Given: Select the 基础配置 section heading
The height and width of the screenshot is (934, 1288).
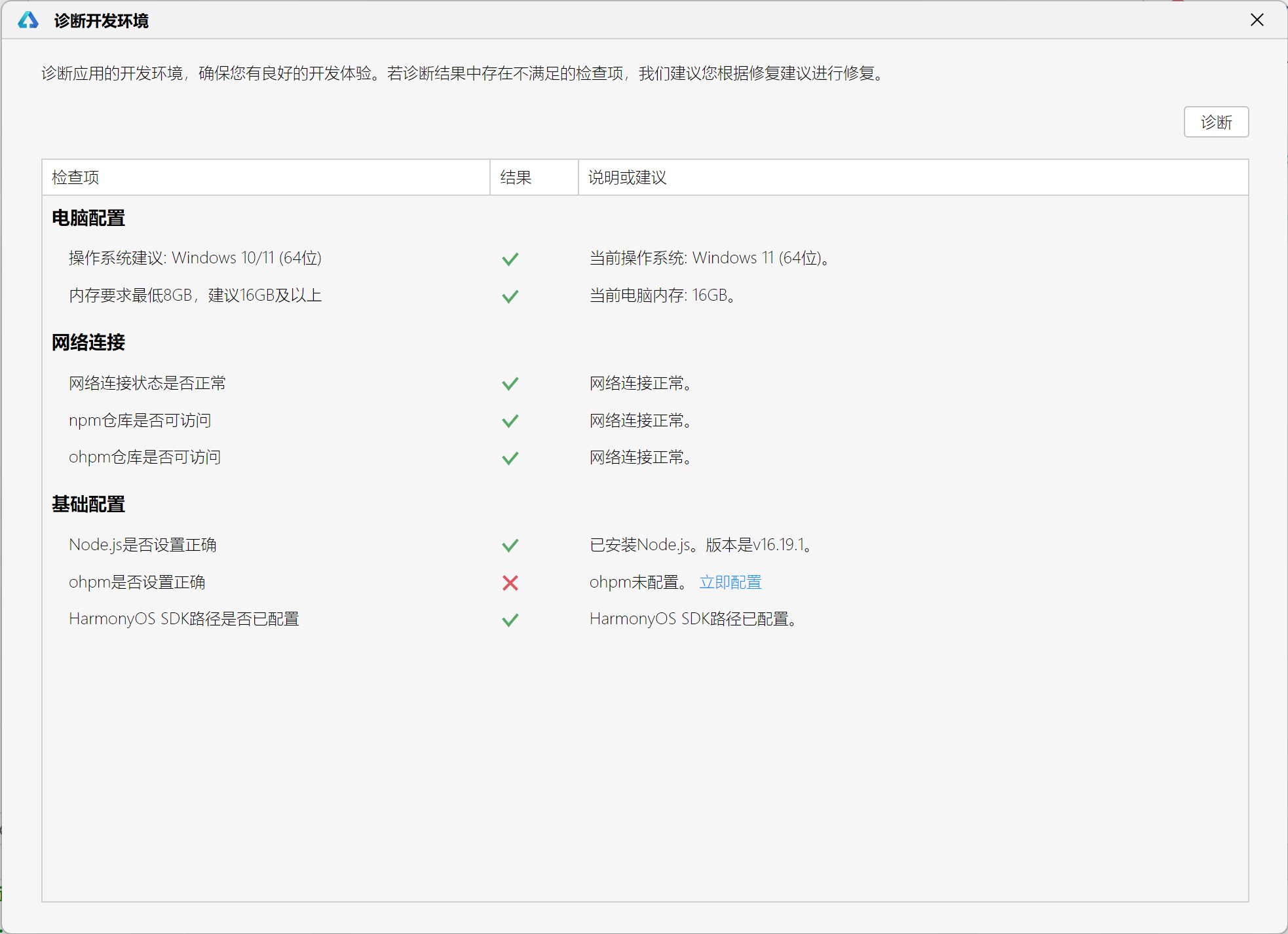Looking at the screenshot, I should pos(88,504).
